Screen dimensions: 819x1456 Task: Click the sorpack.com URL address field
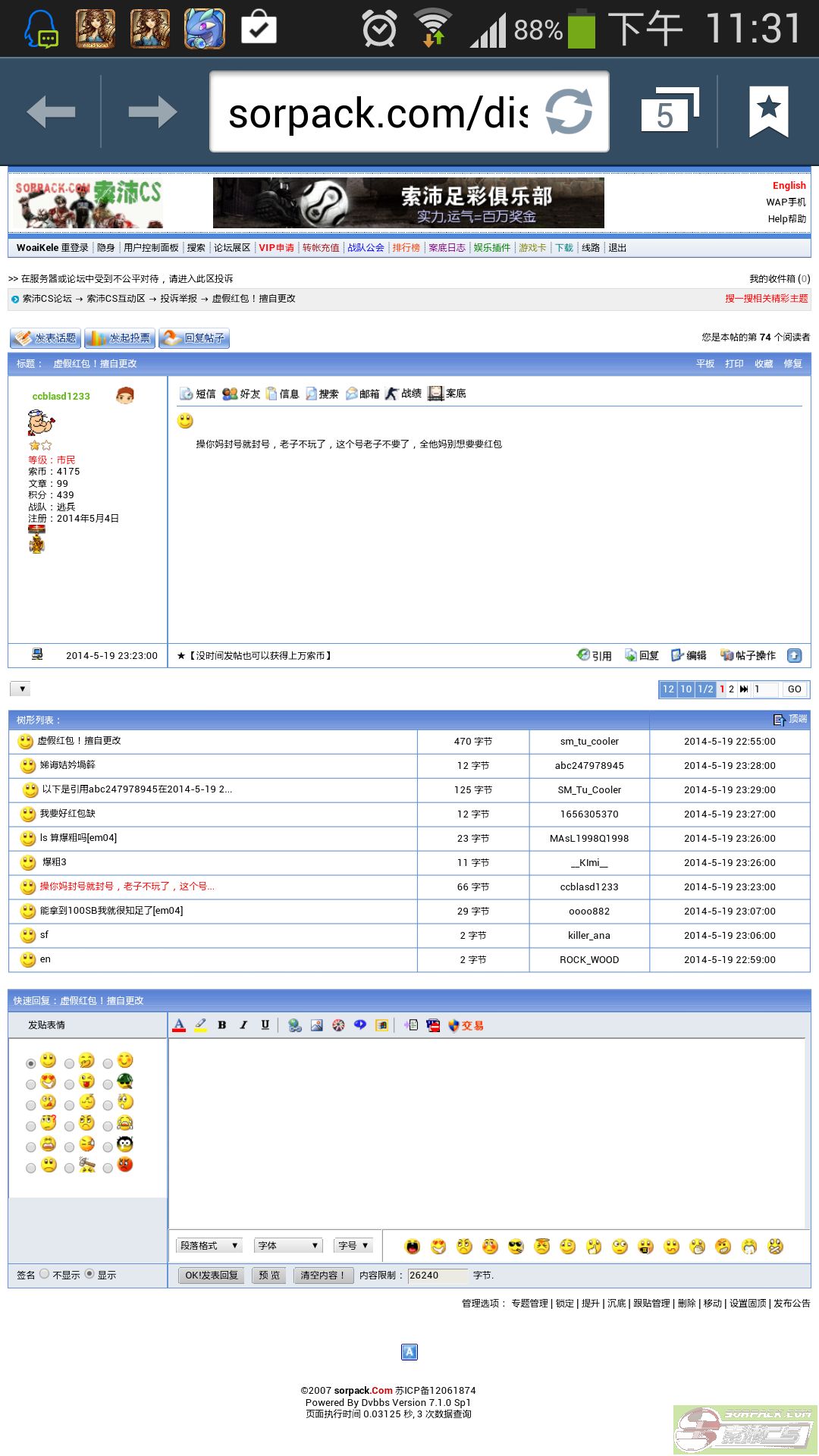[379, 113]
